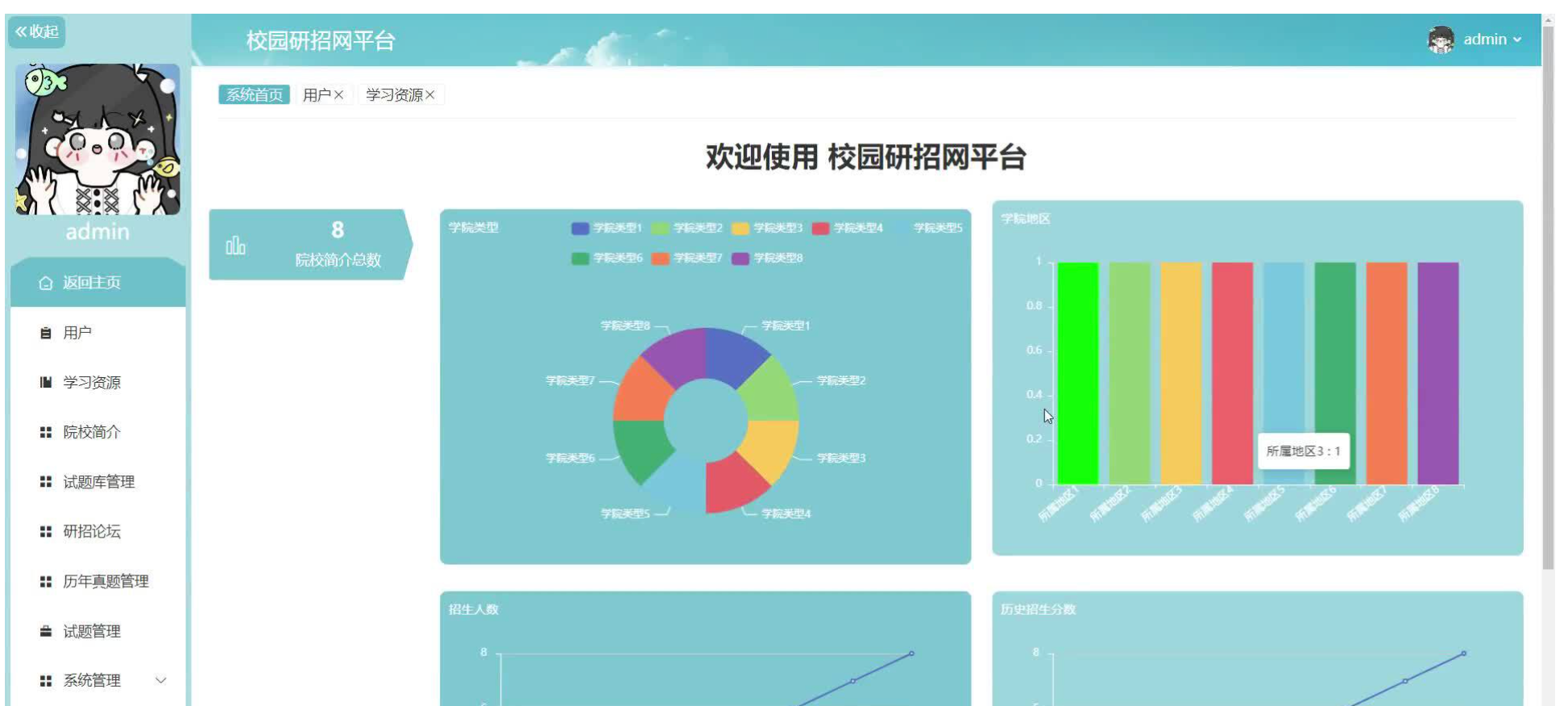This screenshot has height=706, width=1568.
Task: Click the yellow 所属地区3 bar
Action: (x=1180, y=373)
